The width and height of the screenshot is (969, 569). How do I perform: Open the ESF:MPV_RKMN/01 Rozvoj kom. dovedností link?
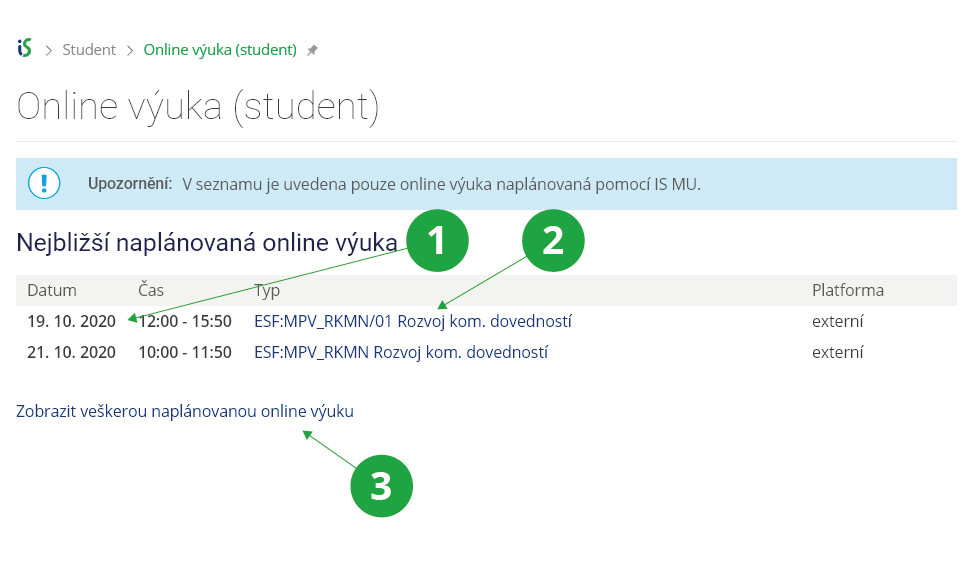point(413,321)
